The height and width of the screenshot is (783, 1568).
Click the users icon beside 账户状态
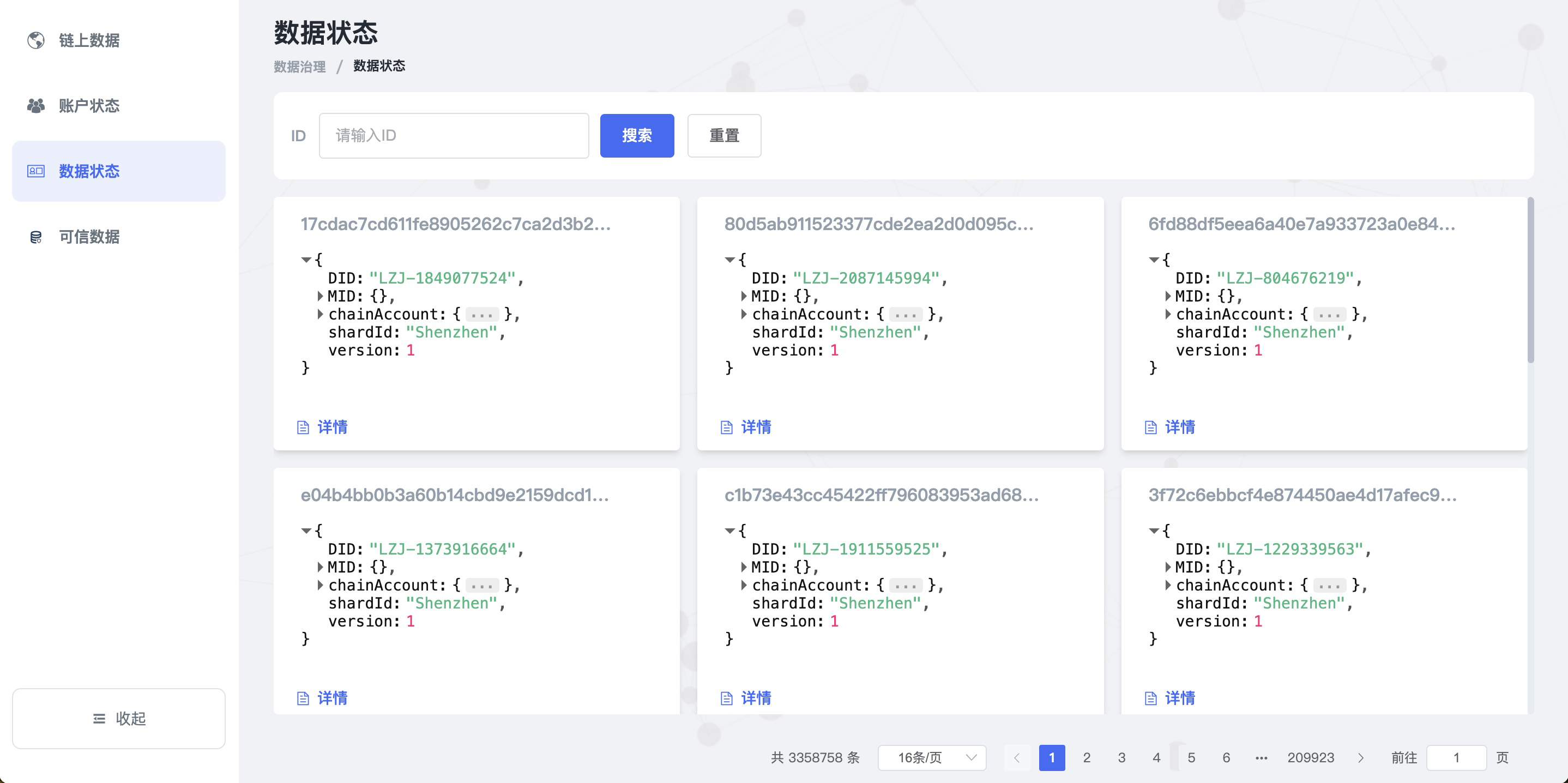(x=36, y=106)
